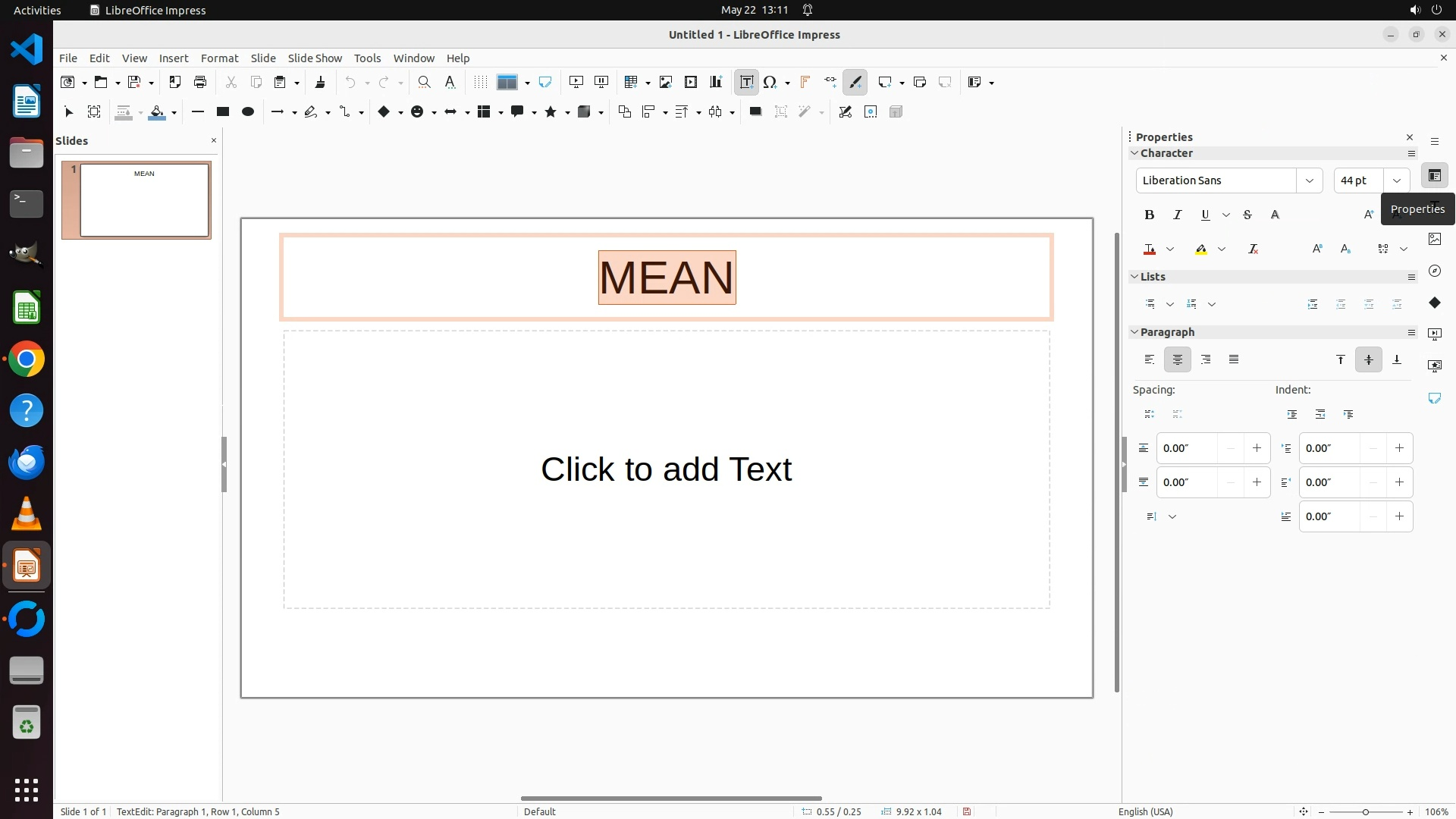Enable right paragraph alignment
The width and height of the screenshot is (1456, 819).
click(x=1206, y=359)
